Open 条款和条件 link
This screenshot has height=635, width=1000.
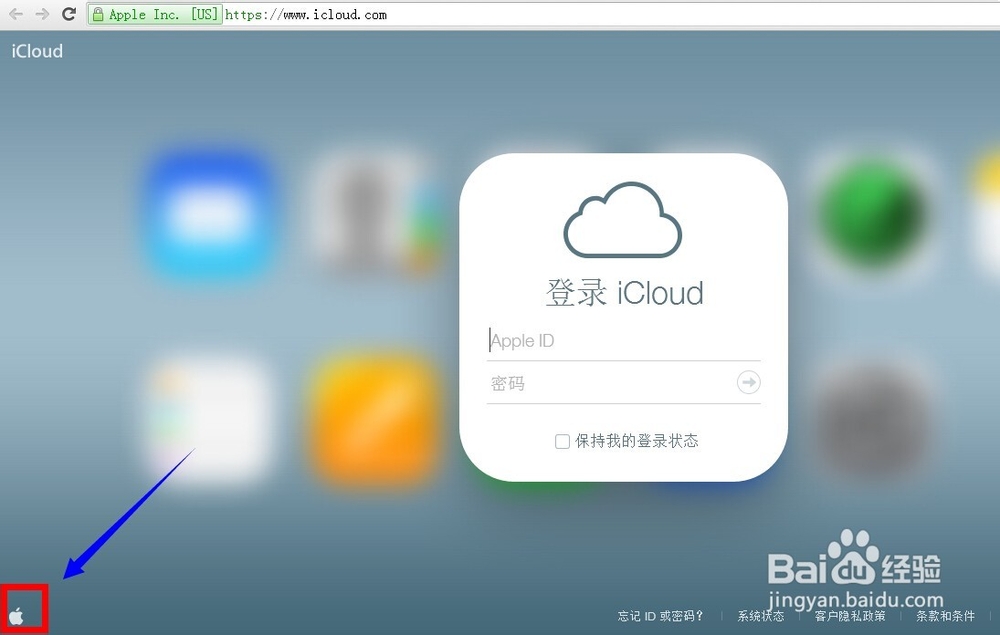[x=945, y=616]
